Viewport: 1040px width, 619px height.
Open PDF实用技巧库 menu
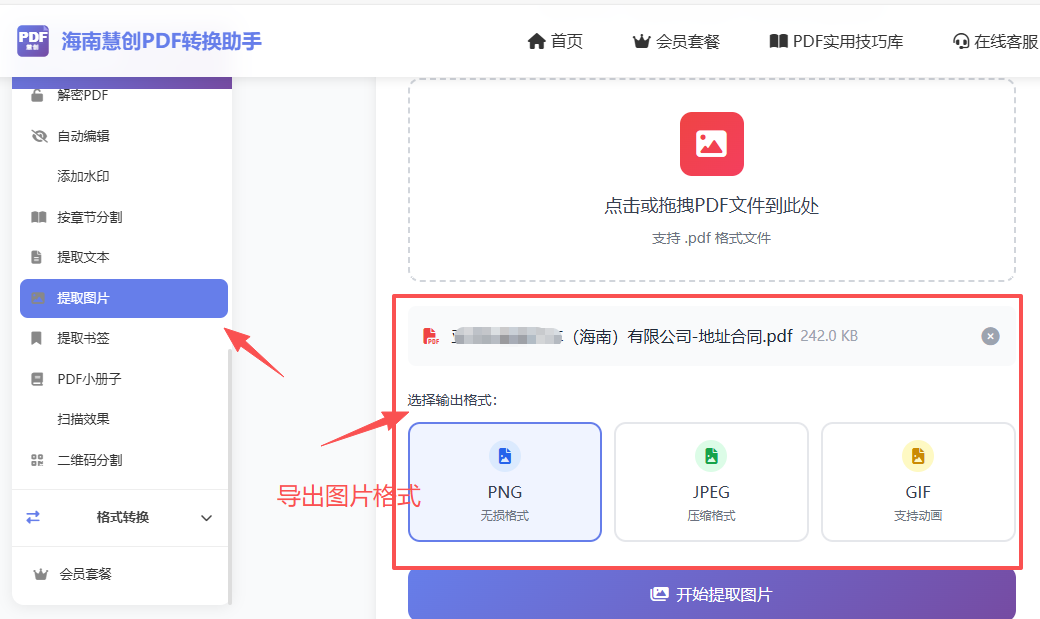(836, 42)
